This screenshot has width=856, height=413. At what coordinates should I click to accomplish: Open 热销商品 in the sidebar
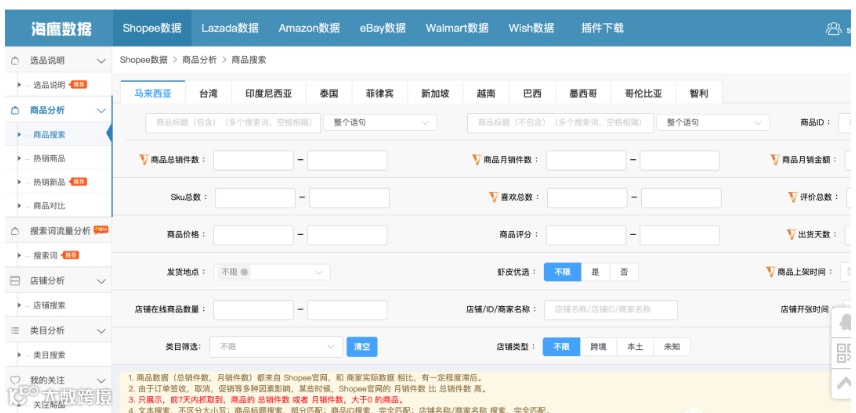pyautogui.click(x=50, y=158)
